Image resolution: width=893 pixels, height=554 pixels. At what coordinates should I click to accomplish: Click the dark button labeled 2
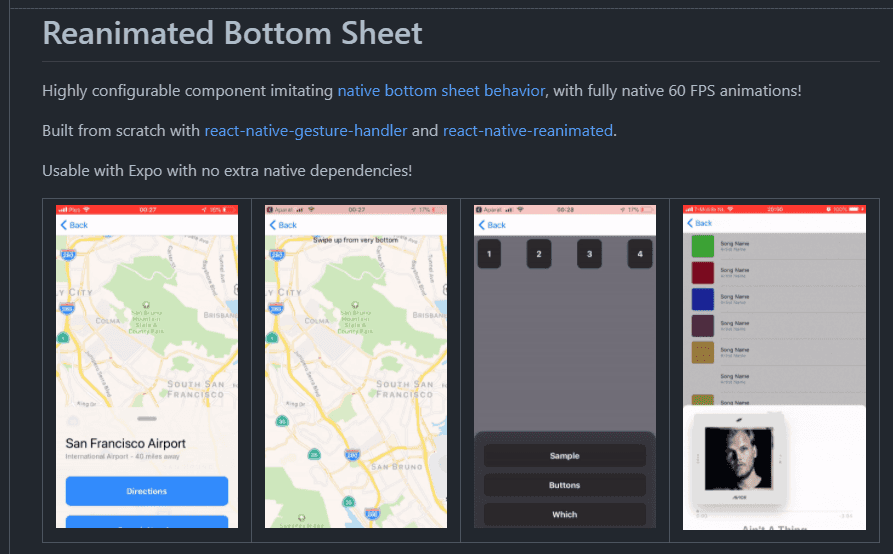point(539,254)
